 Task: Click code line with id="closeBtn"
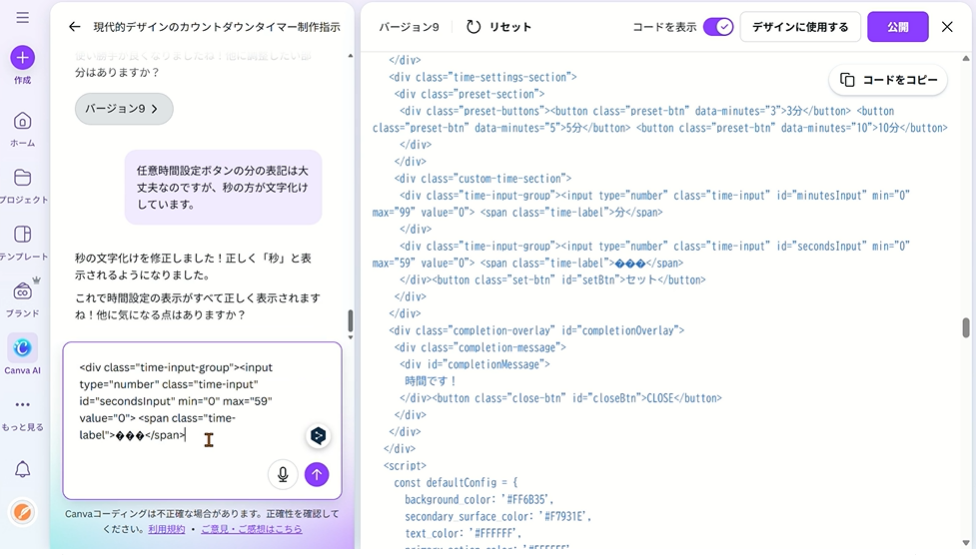click(561, 398)
